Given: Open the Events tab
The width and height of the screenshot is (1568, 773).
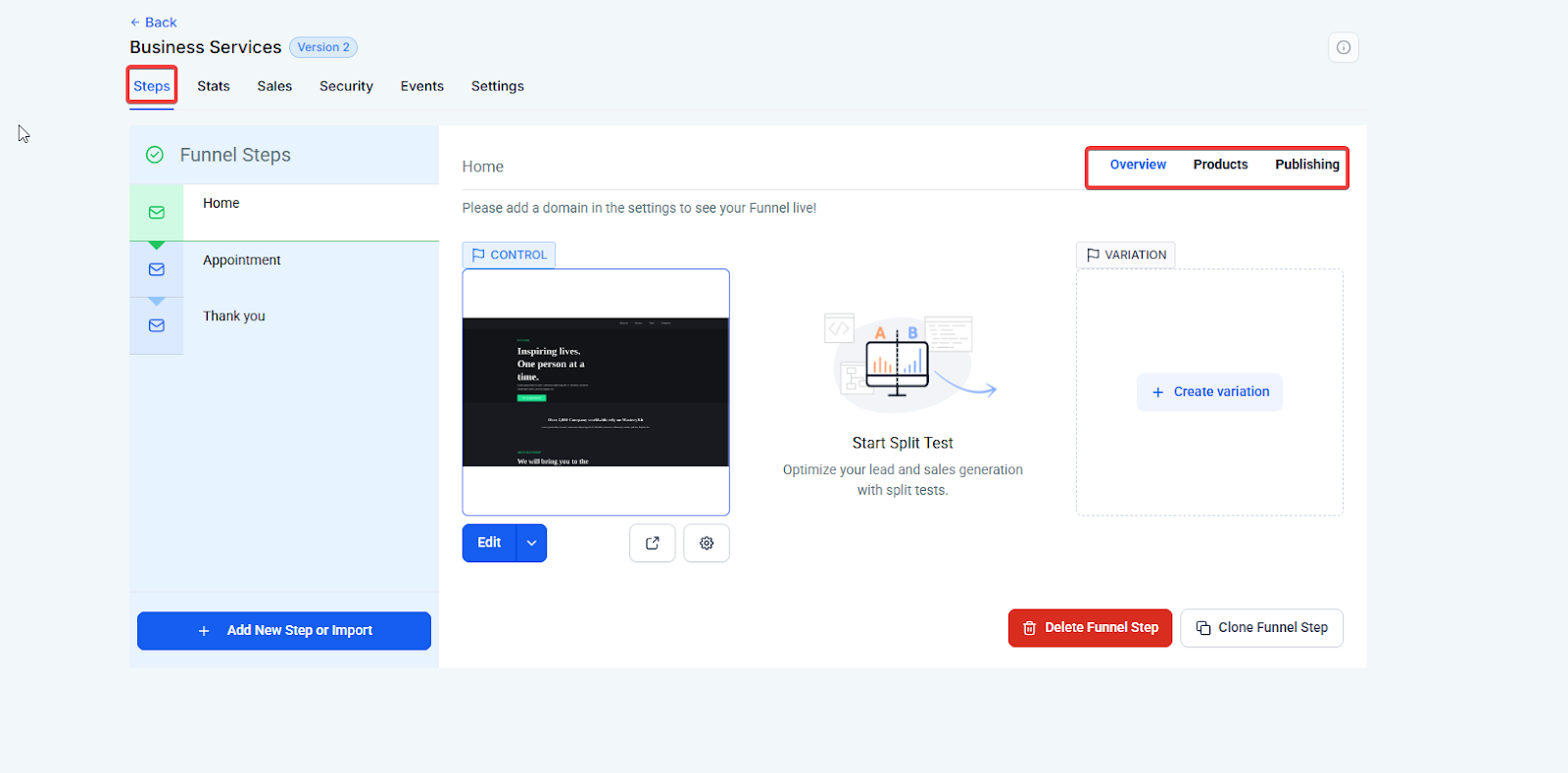Looking at the screenshot, I should click(422, 86).
